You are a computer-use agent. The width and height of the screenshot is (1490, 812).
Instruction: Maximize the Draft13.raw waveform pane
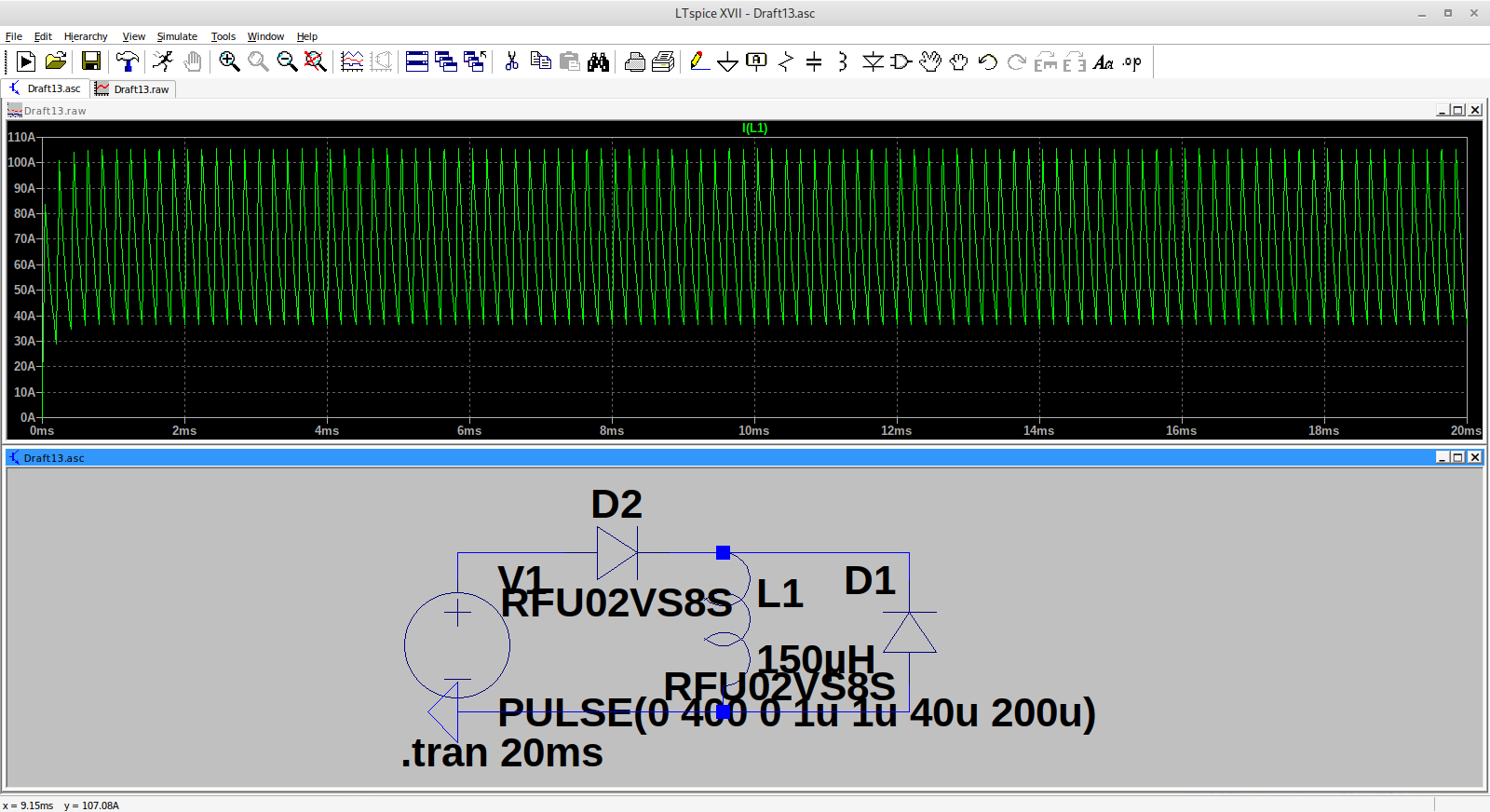click(x=1458, y=110)
